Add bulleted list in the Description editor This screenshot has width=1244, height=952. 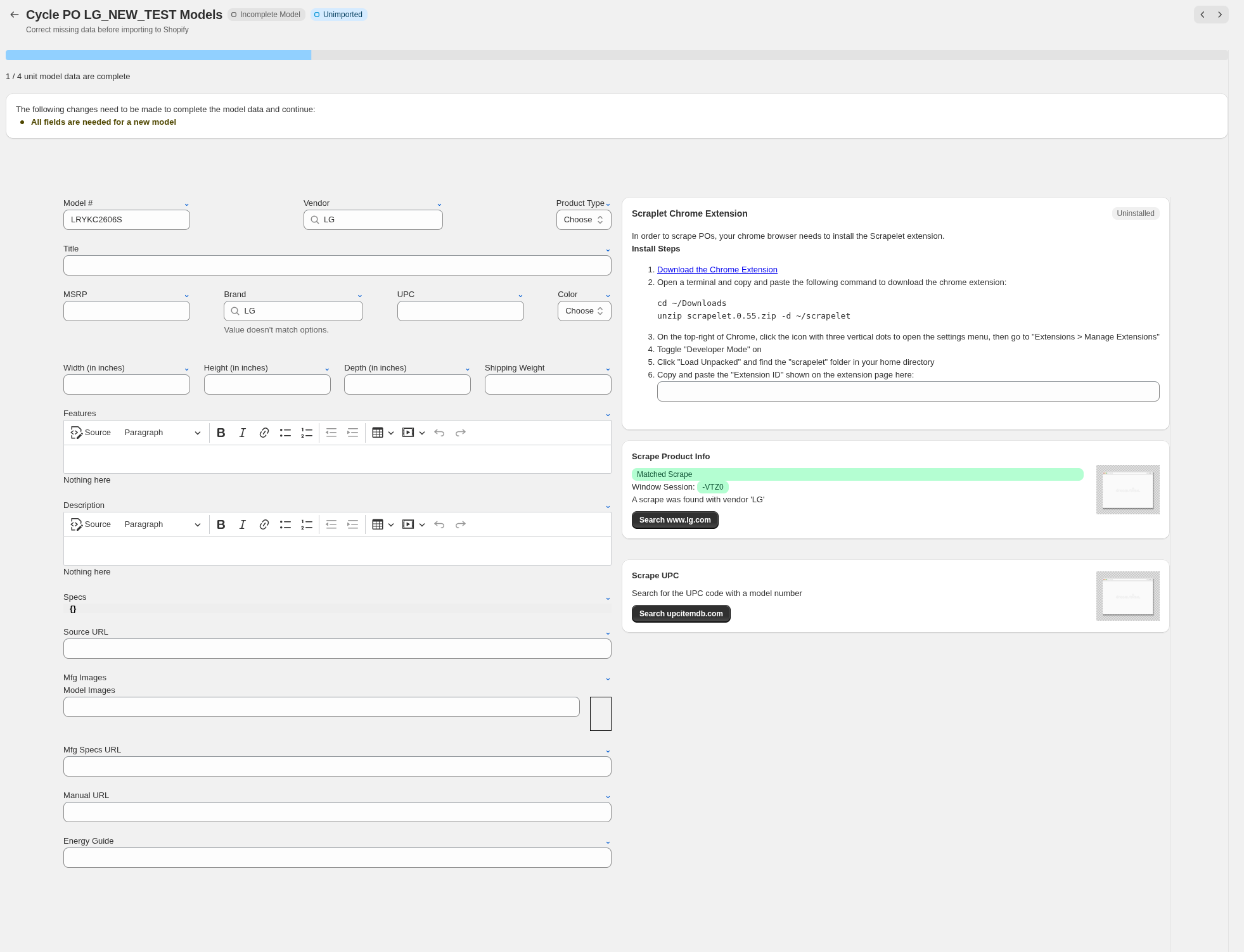285,524
